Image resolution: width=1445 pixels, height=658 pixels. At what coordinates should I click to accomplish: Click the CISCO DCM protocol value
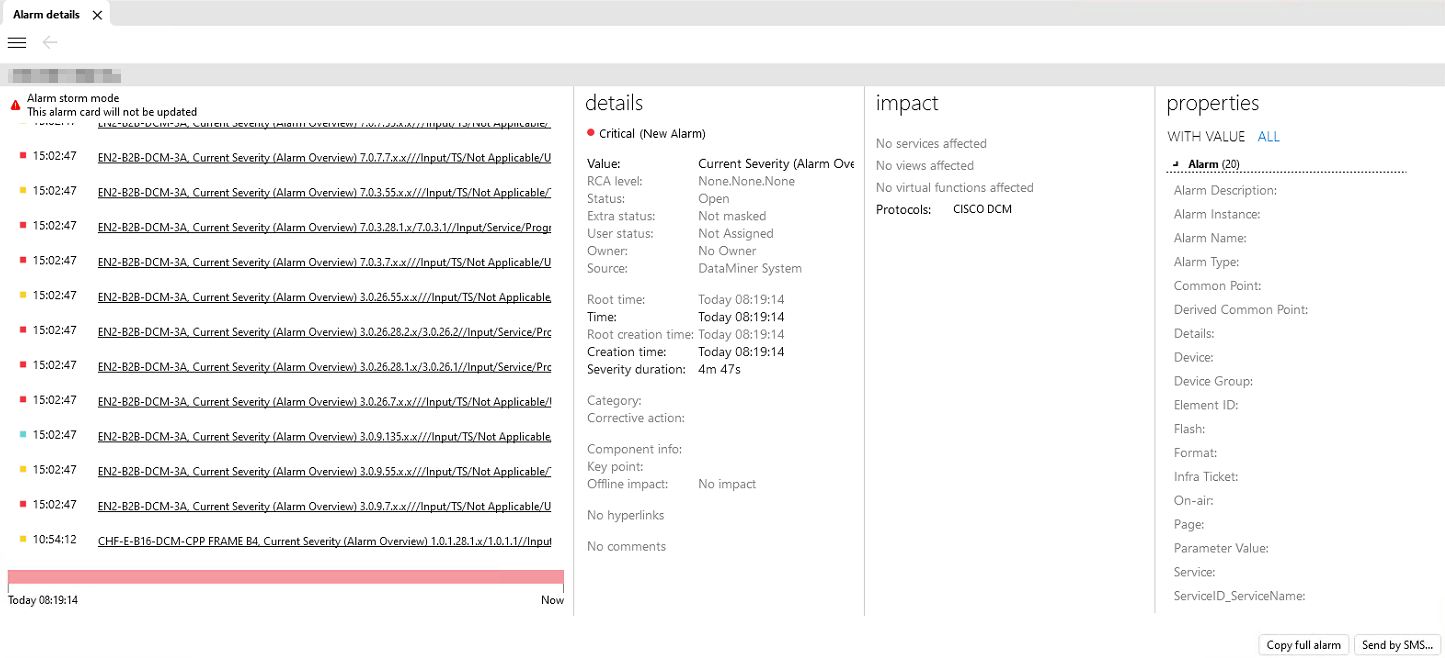click(982, 209)
